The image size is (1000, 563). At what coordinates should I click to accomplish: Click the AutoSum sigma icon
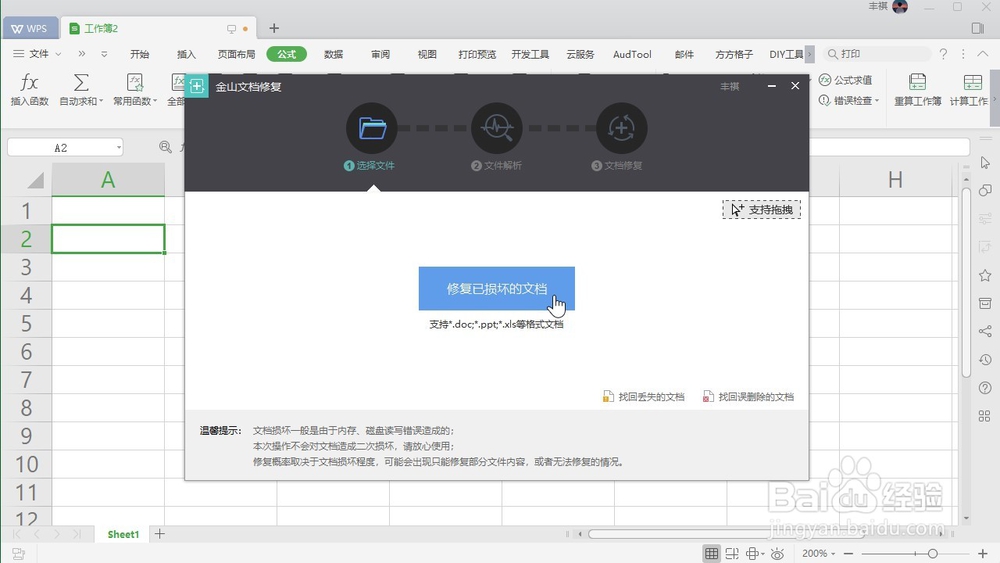tap(81, 82)
